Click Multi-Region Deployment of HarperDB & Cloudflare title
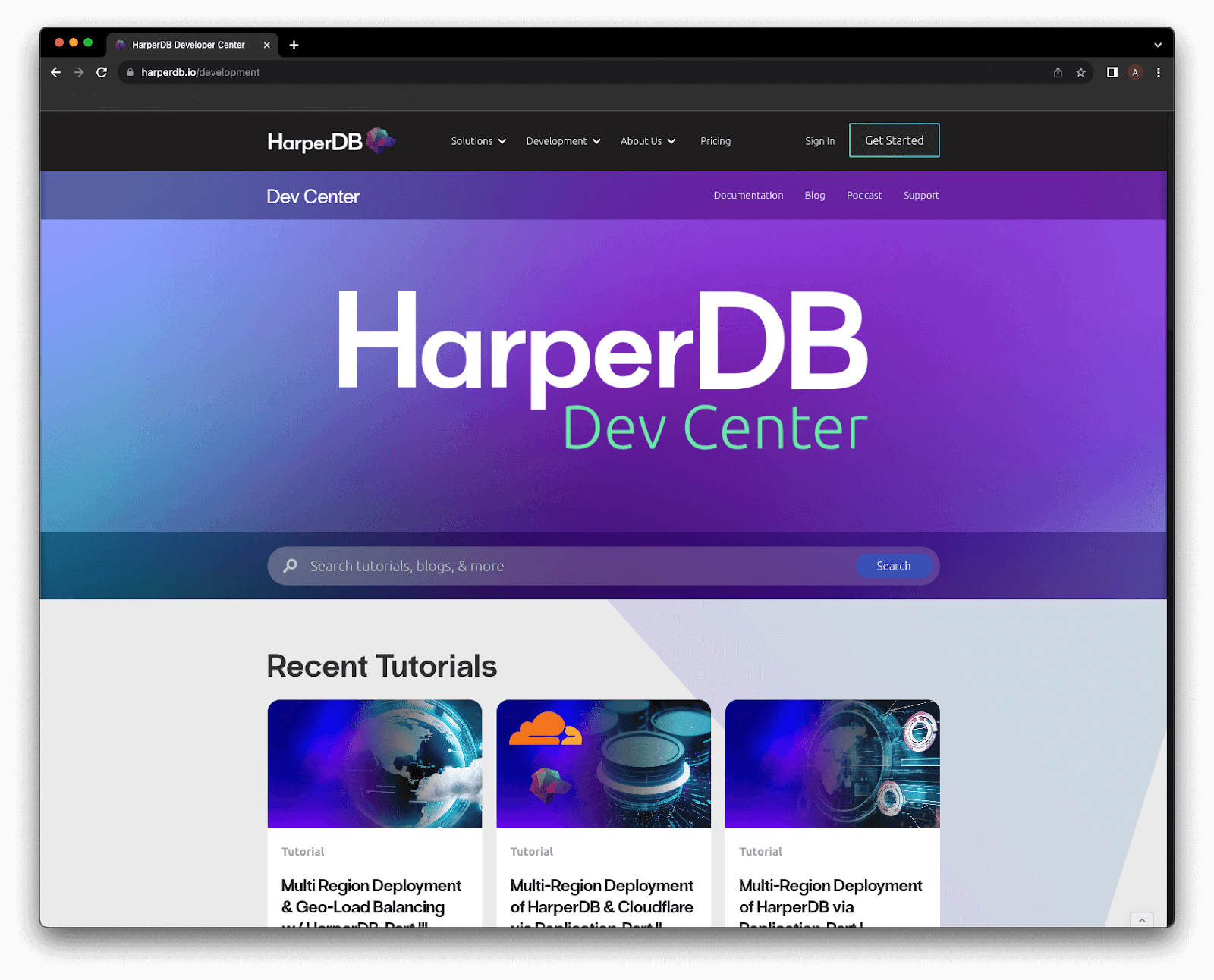1214x980 pixels. [x=602, y=903]
